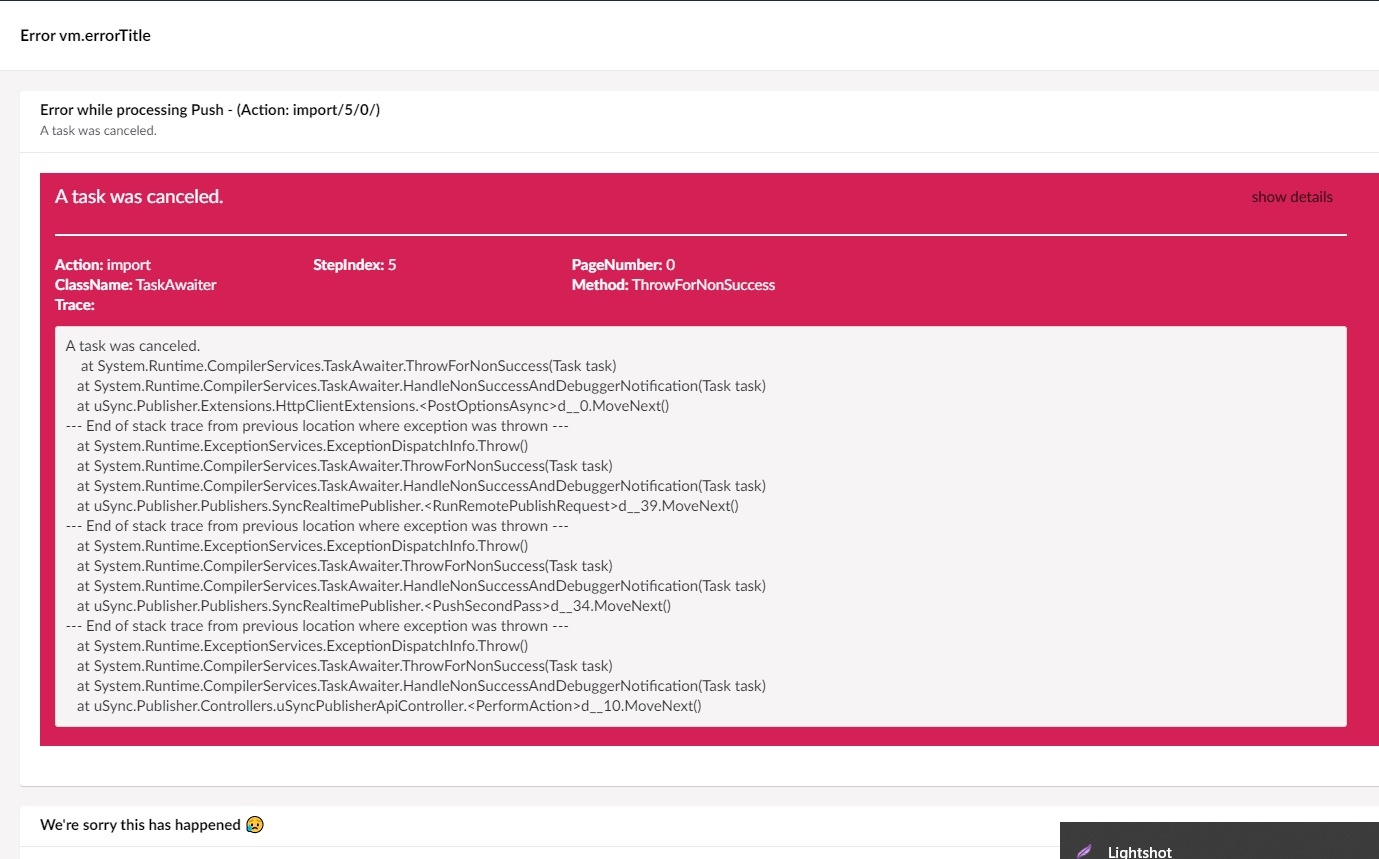Click small grey 'A task was canceled.' subtitle

(98, 131)
